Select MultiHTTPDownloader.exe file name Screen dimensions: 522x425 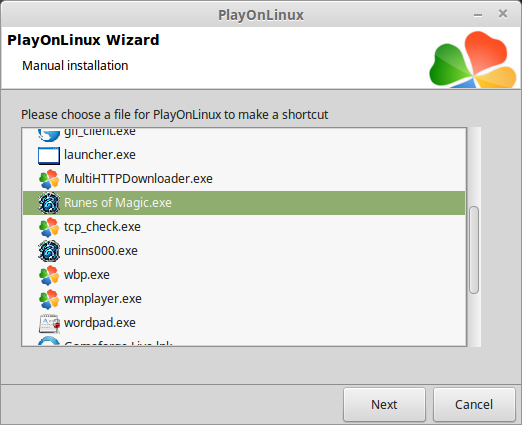(138, 179)
